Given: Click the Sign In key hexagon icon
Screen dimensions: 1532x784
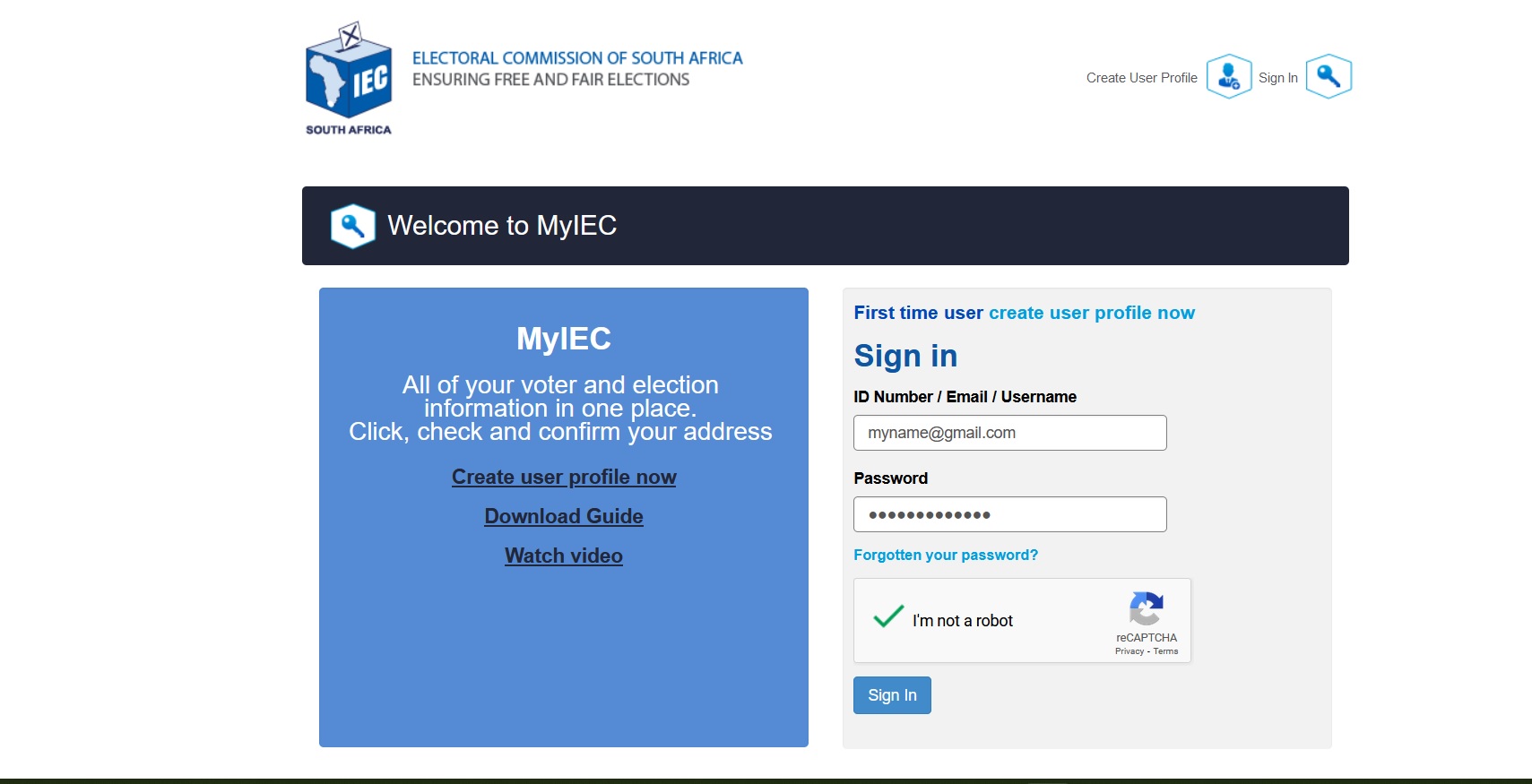Looking at the screenshot, I should [x=1328, y=77].
